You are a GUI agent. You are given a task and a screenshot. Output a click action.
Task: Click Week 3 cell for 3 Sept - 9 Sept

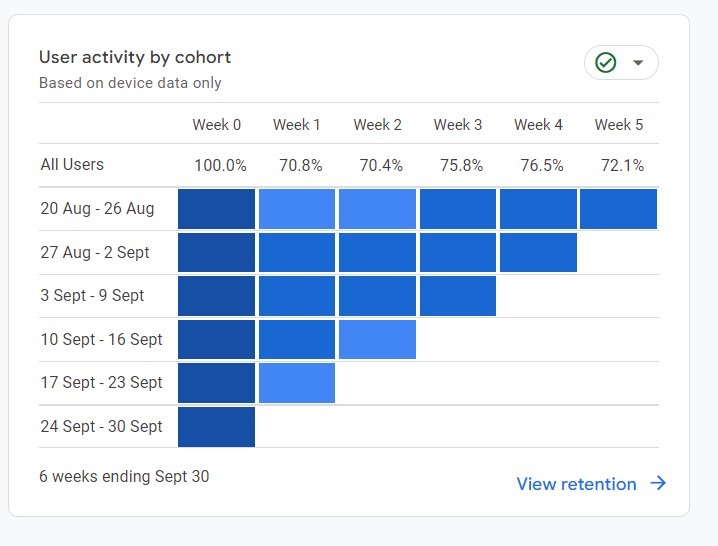[458, 296]
